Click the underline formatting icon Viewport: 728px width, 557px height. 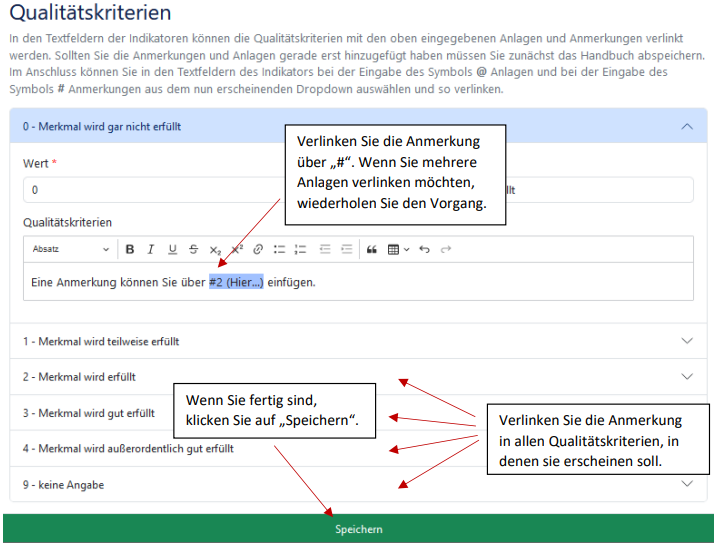(172, 249)
